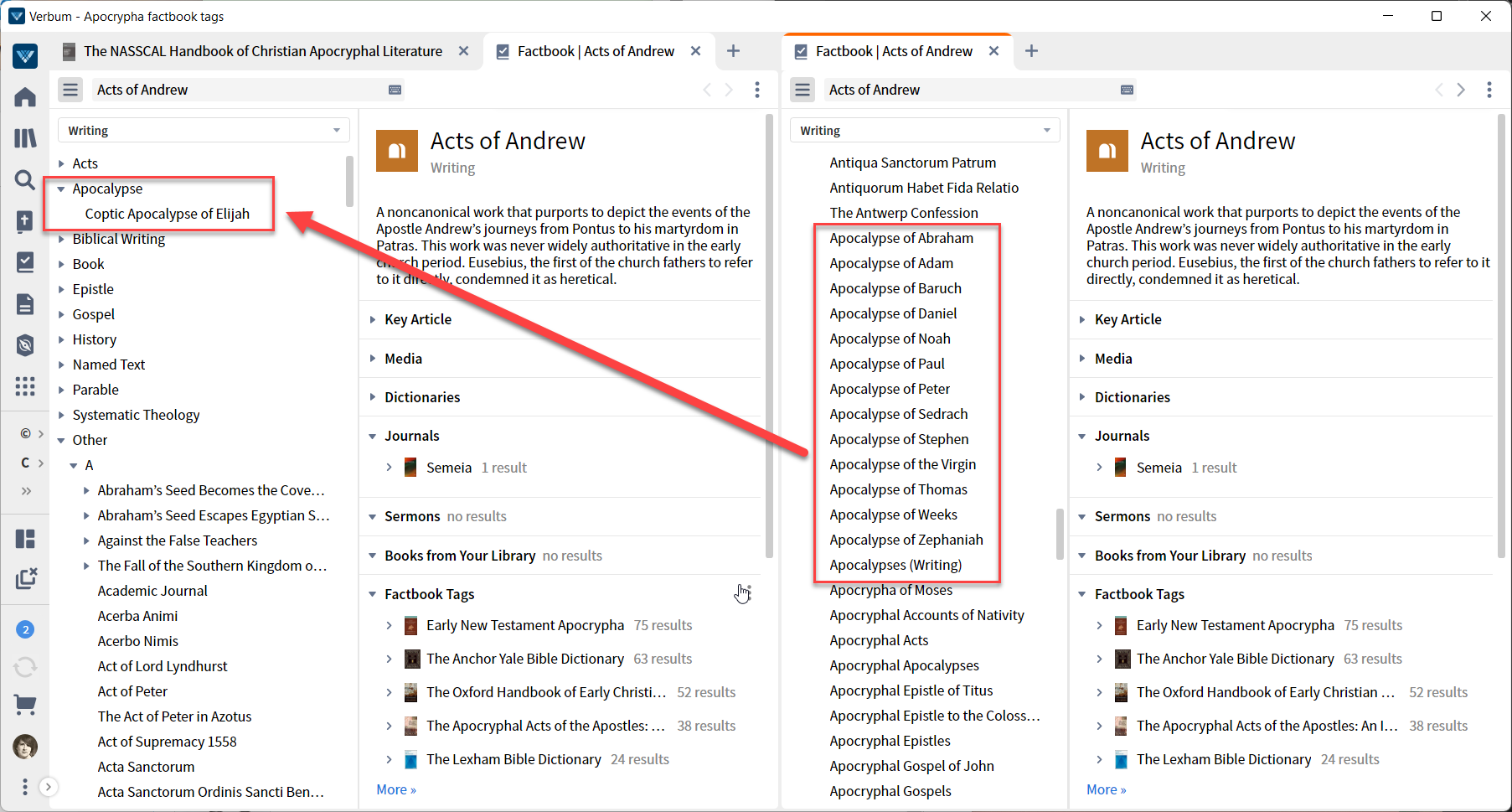Open Guides checklist icon in sidebar
The width and height of the screenshot is (1512, 812).
point(25,262)
